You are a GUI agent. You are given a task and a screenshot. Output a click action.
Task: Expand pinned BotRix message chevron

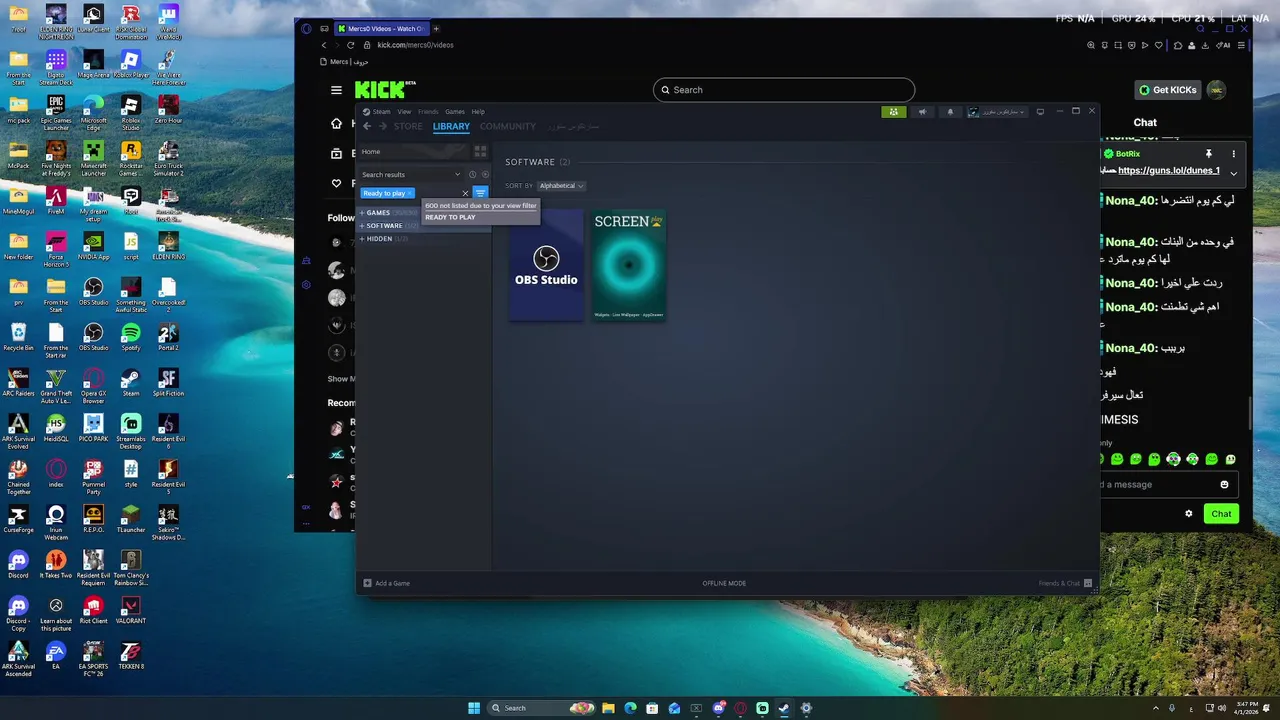(x=1233, y=173)
